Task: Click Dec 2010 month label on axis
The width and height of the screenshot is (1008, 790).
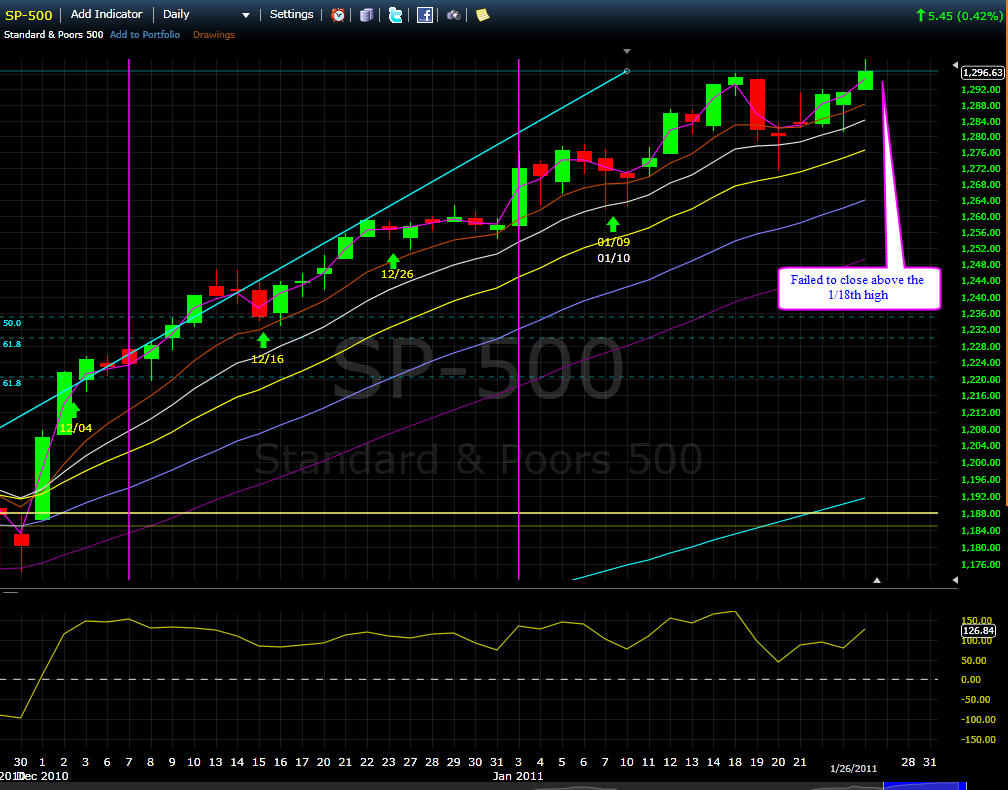Action: tap(42, 776)
